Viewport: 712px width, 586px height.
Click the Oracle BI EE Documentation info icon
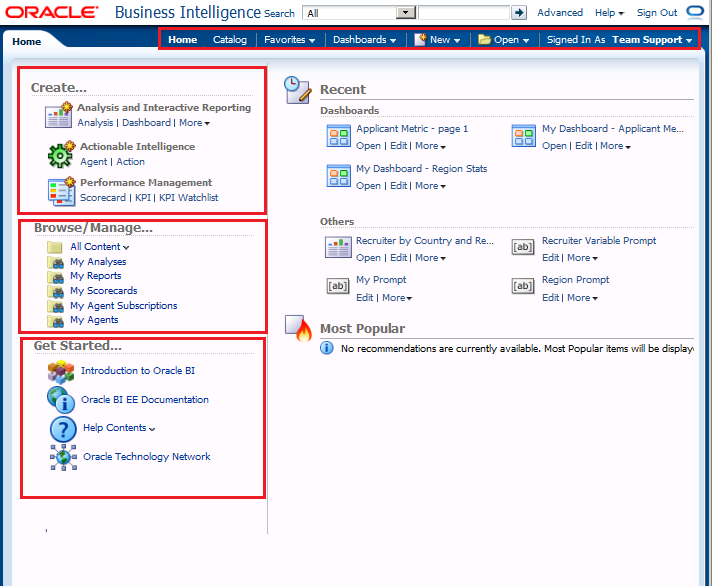(x=61, y=400)
